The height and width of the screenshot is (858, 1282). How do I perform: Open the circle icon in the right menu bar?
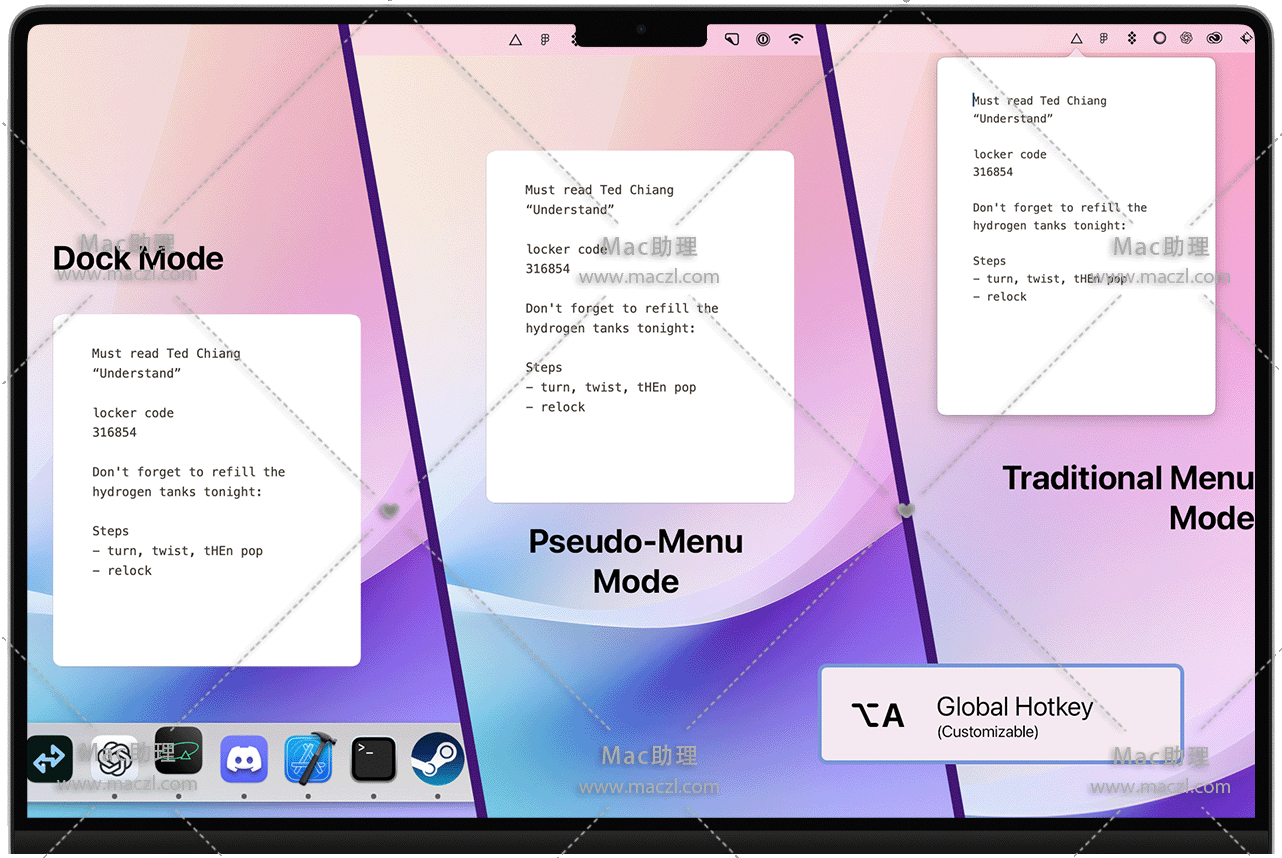point(1159,39)
